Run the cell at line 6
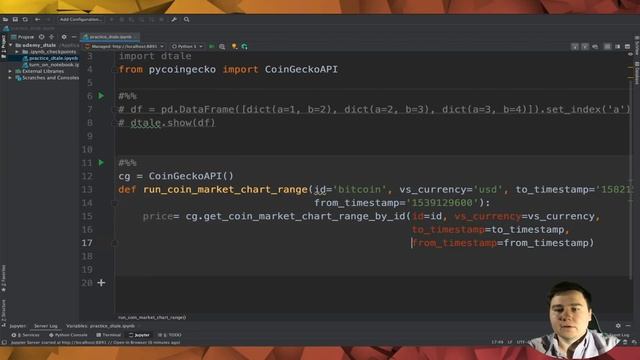This screenshot has height=360, width=640. point(101,96)
